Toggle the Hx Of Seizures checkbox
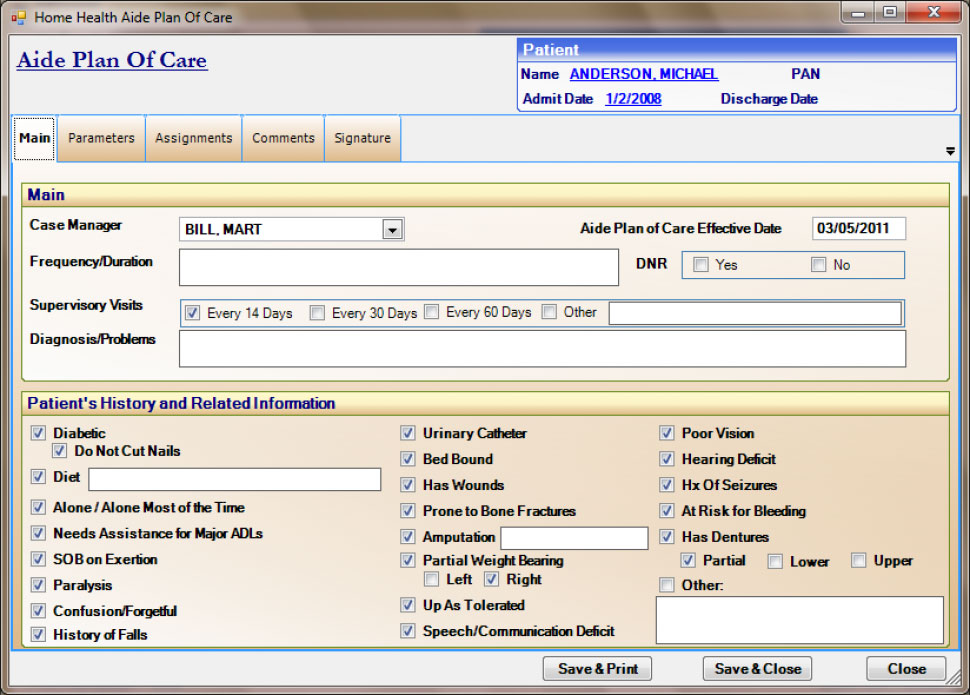This screenshot has height=695, width=970. (x=666, y=485)
